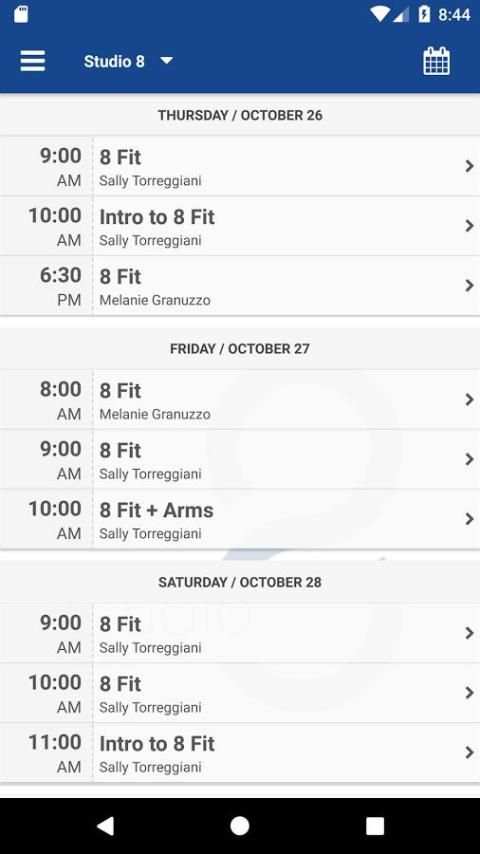Image resolution: width=480 pixels, height=854 pixels.
Task: Open Friday 9:00 AM 8 Fit class
Action: (240, 459)
